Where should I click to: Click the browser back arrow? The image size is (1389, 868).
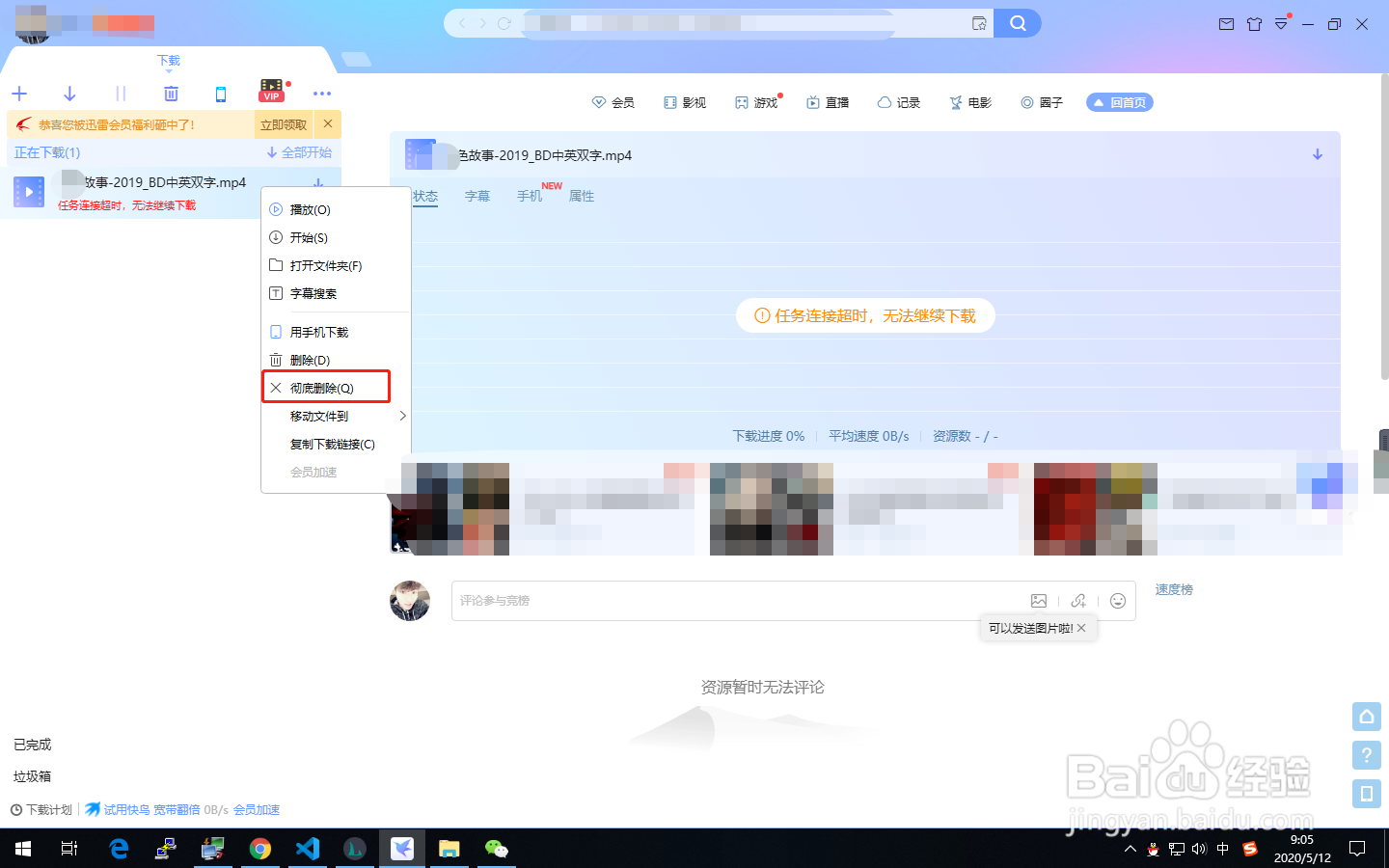pos(462,23)
